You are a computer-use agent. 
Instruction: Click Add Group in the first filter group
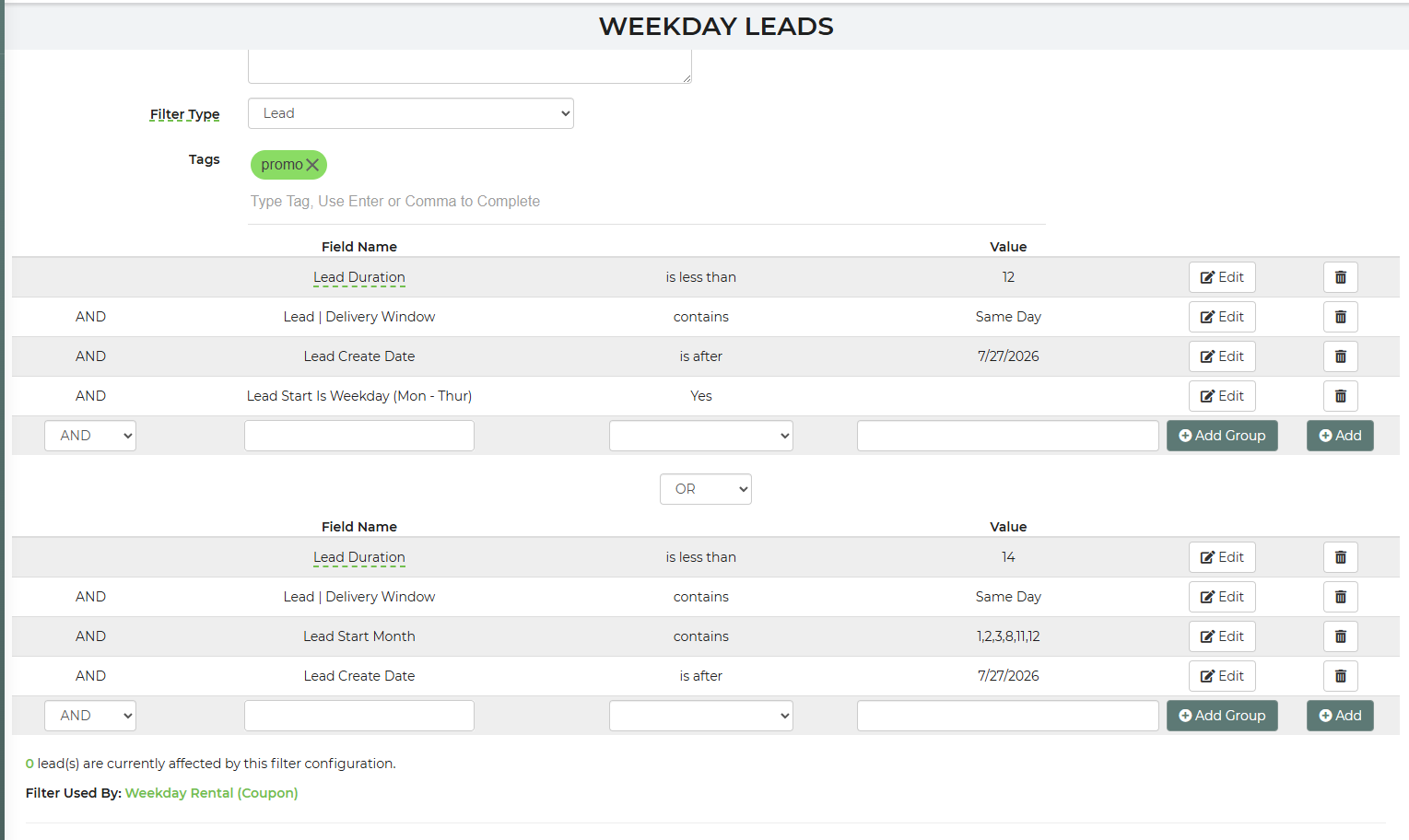pyautogui.click(x=1222, y=436)
